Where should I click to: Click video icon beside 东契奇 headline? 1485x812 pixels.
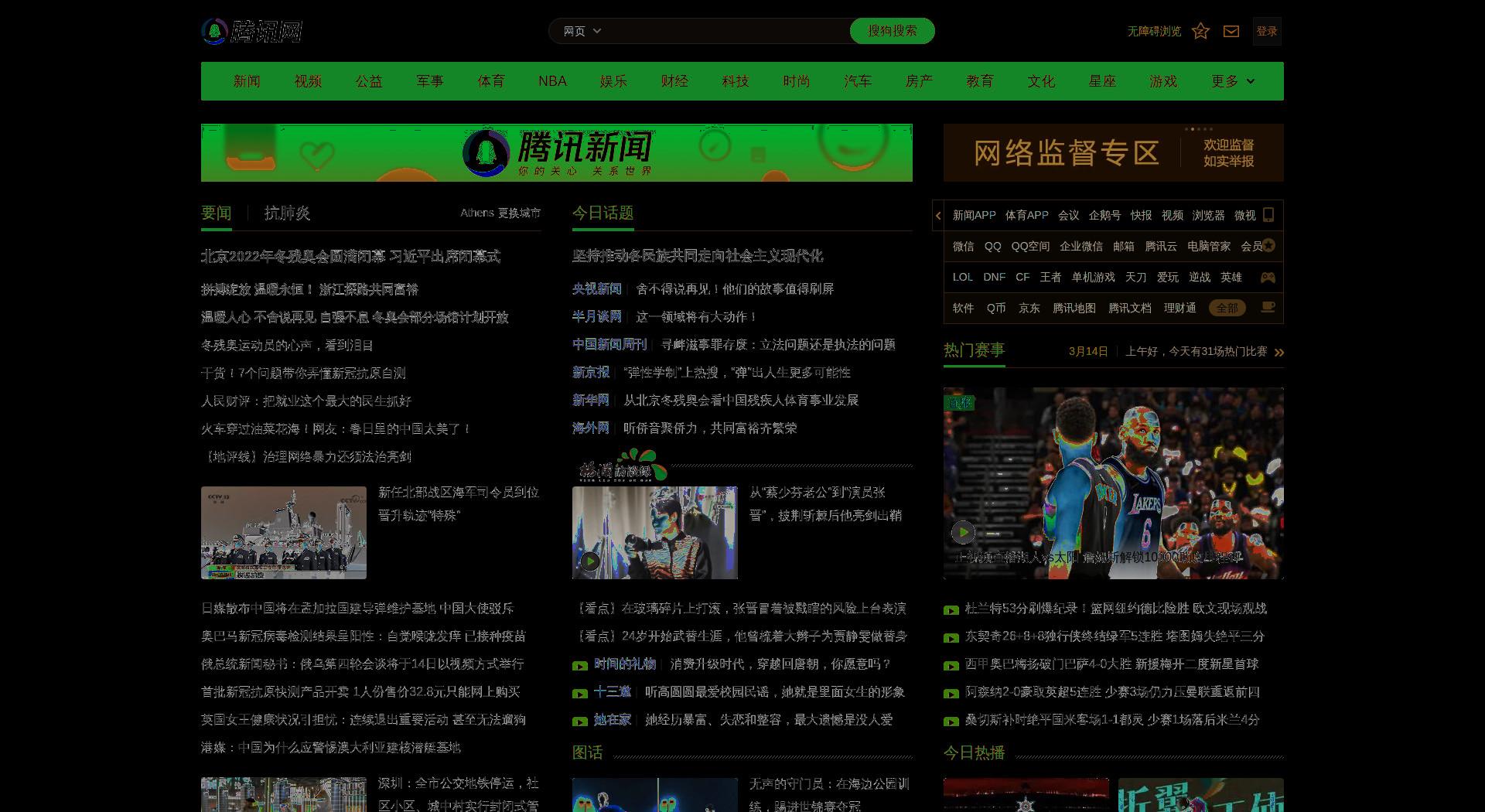pyautogui.click(x=951, y=638)
